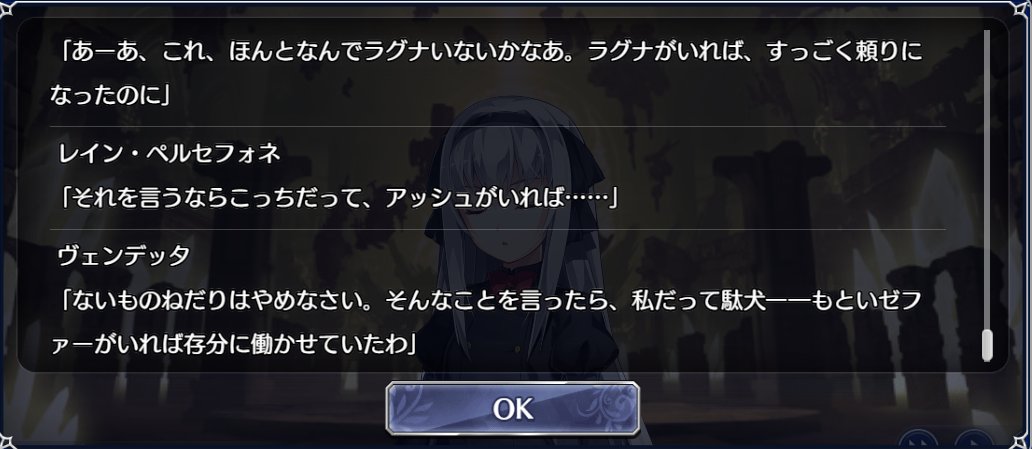Click the line 「ないものねだりはやめなさい
1032x449 pixels.
[488, 302]
